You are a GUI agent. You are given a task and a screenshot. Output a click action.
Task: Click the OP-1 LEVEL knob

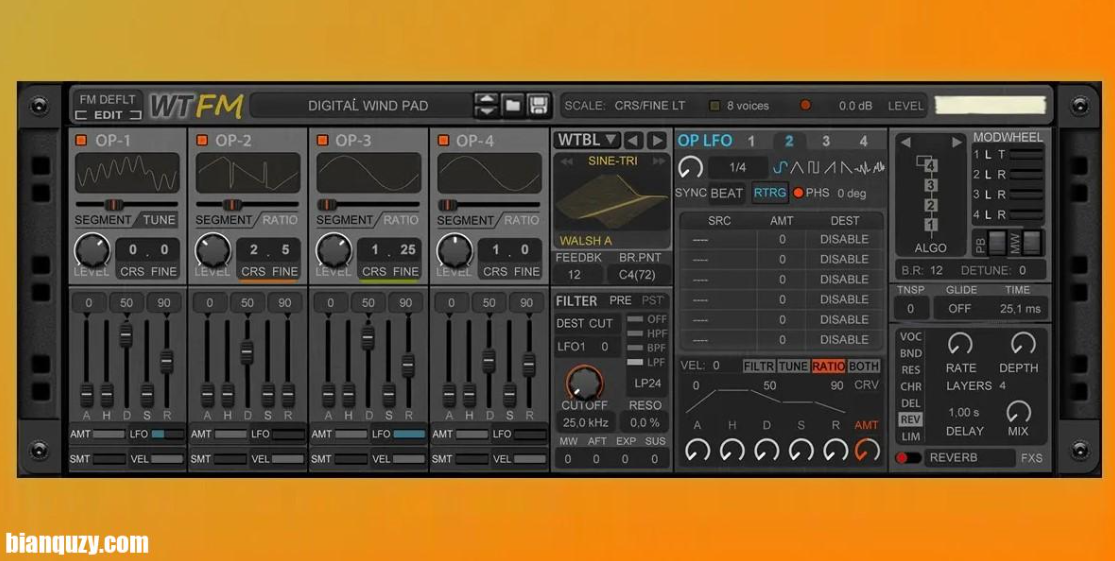click(x=92, y=250)
